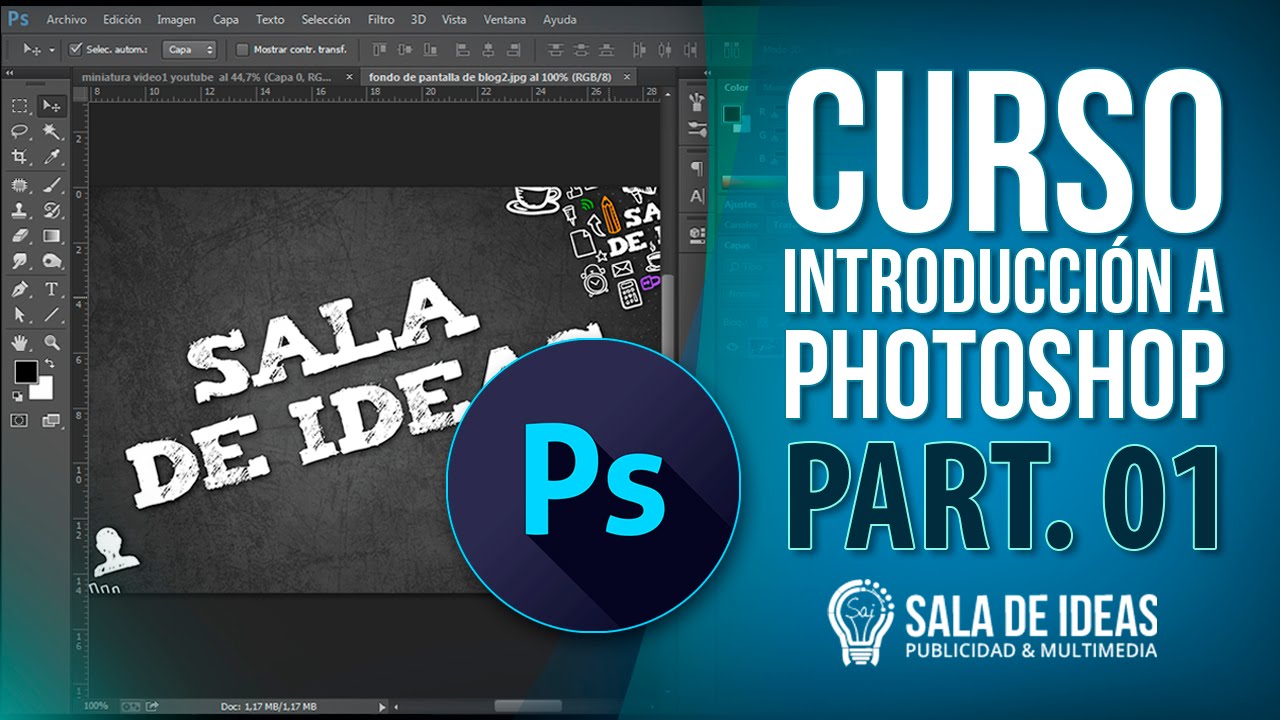Screen dimensions: 1280x720
Task: Select the History Brush tool
Action: [51, 210]
